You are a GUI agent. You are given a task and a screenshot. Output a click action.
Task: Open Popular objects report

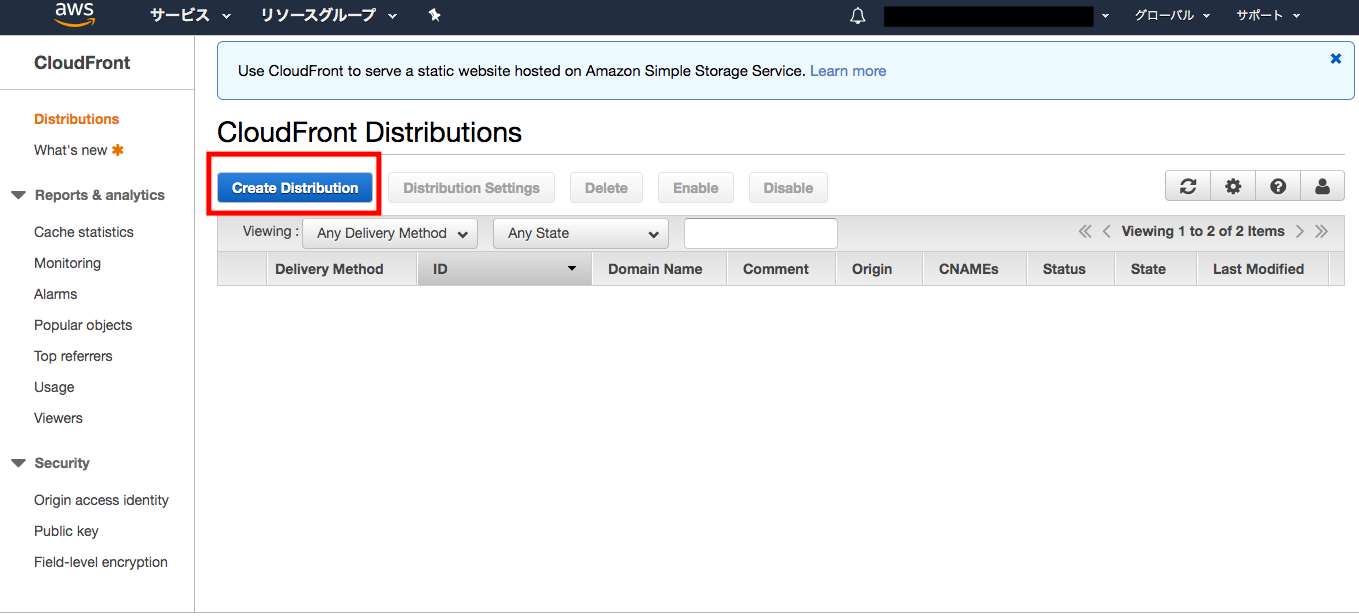83,325
